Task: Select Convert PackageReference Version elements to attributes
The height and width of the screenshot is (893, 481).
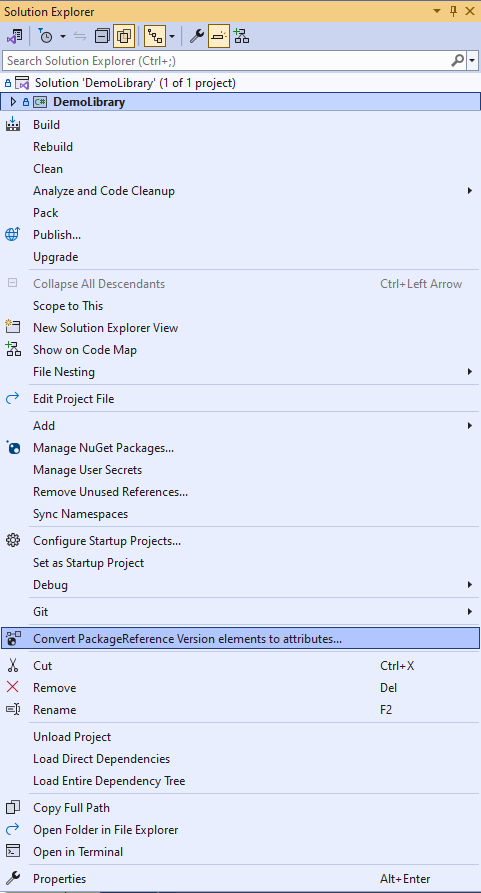Action: pos(240,638)
